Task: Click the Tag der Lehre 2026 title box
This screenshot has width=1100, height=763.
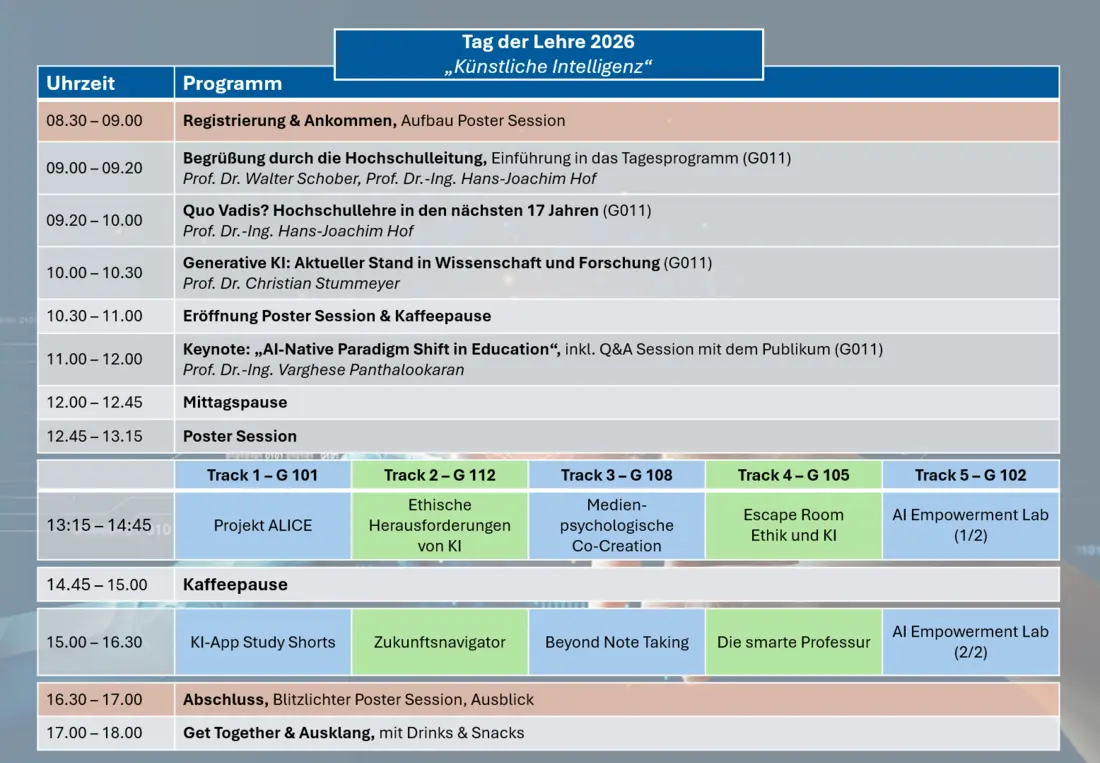Action: (549, 54)
